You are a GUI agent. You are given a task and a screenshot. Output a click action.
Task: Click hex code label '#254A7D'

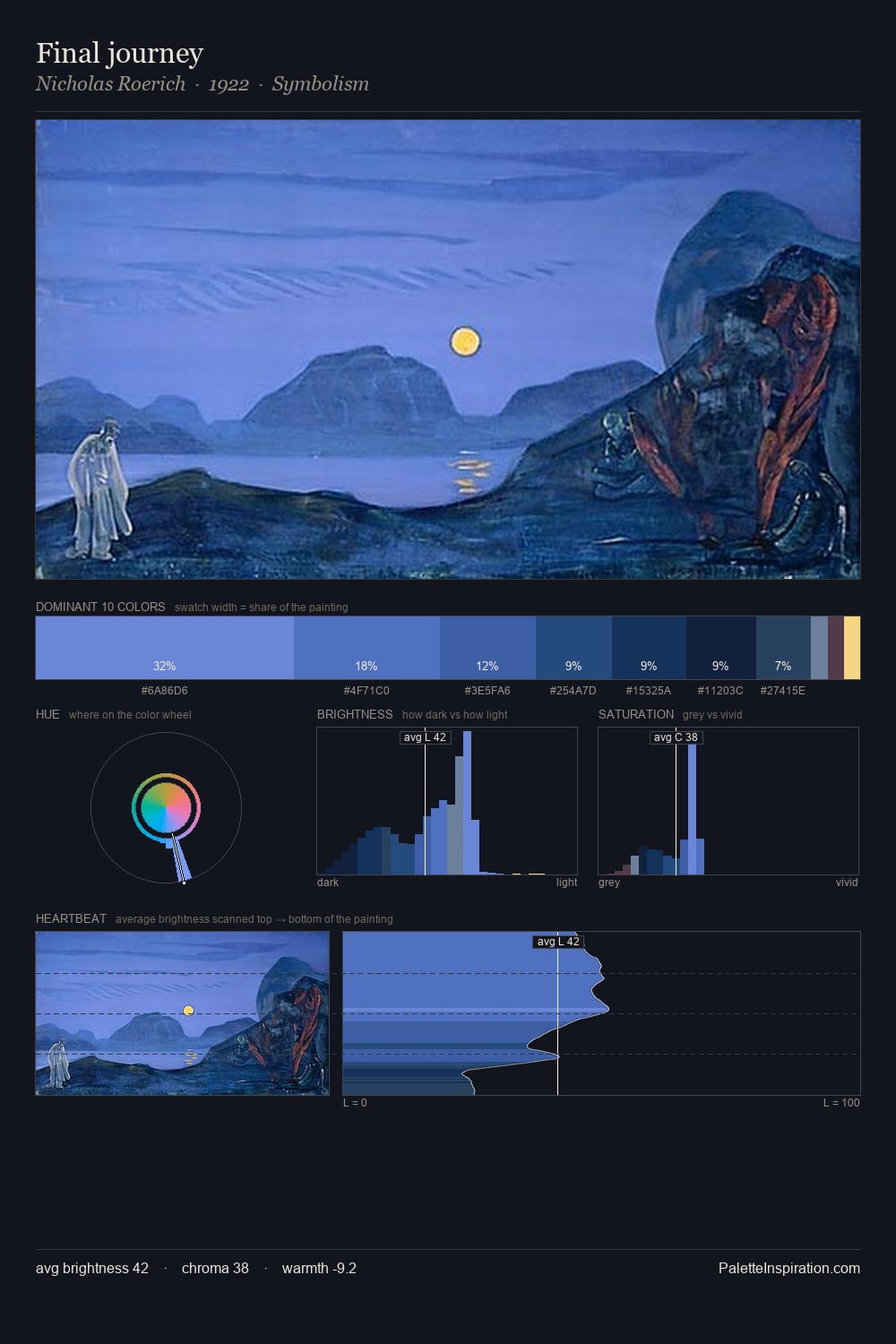(573, 691)
